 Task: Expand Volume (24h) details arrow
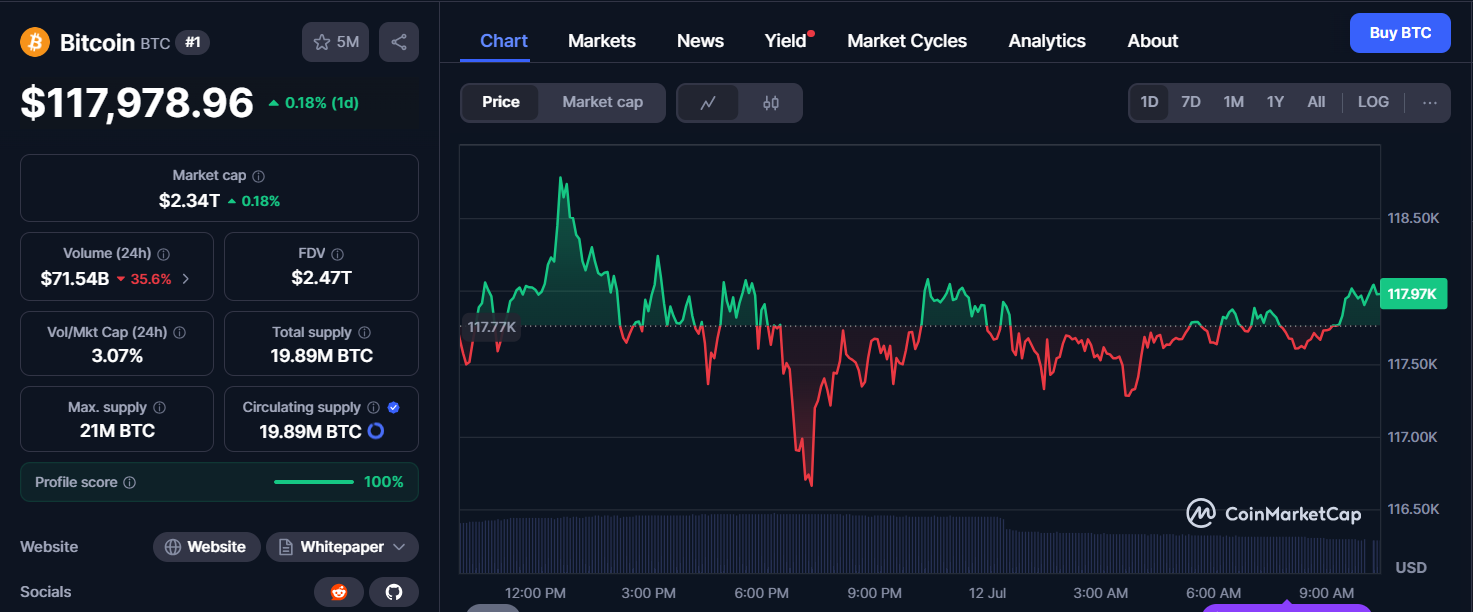pos(185,279)
